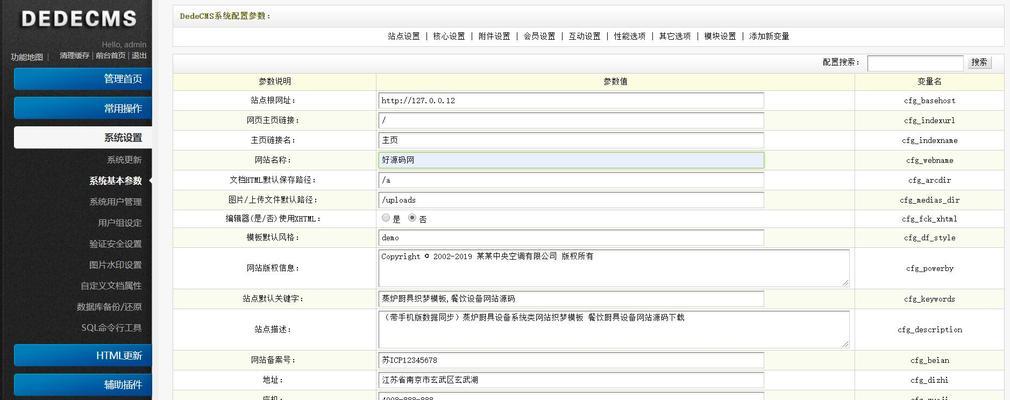Open the 性能选项 tab
The height and width of the screenshot is (400, 1010).
pos(629,37)
